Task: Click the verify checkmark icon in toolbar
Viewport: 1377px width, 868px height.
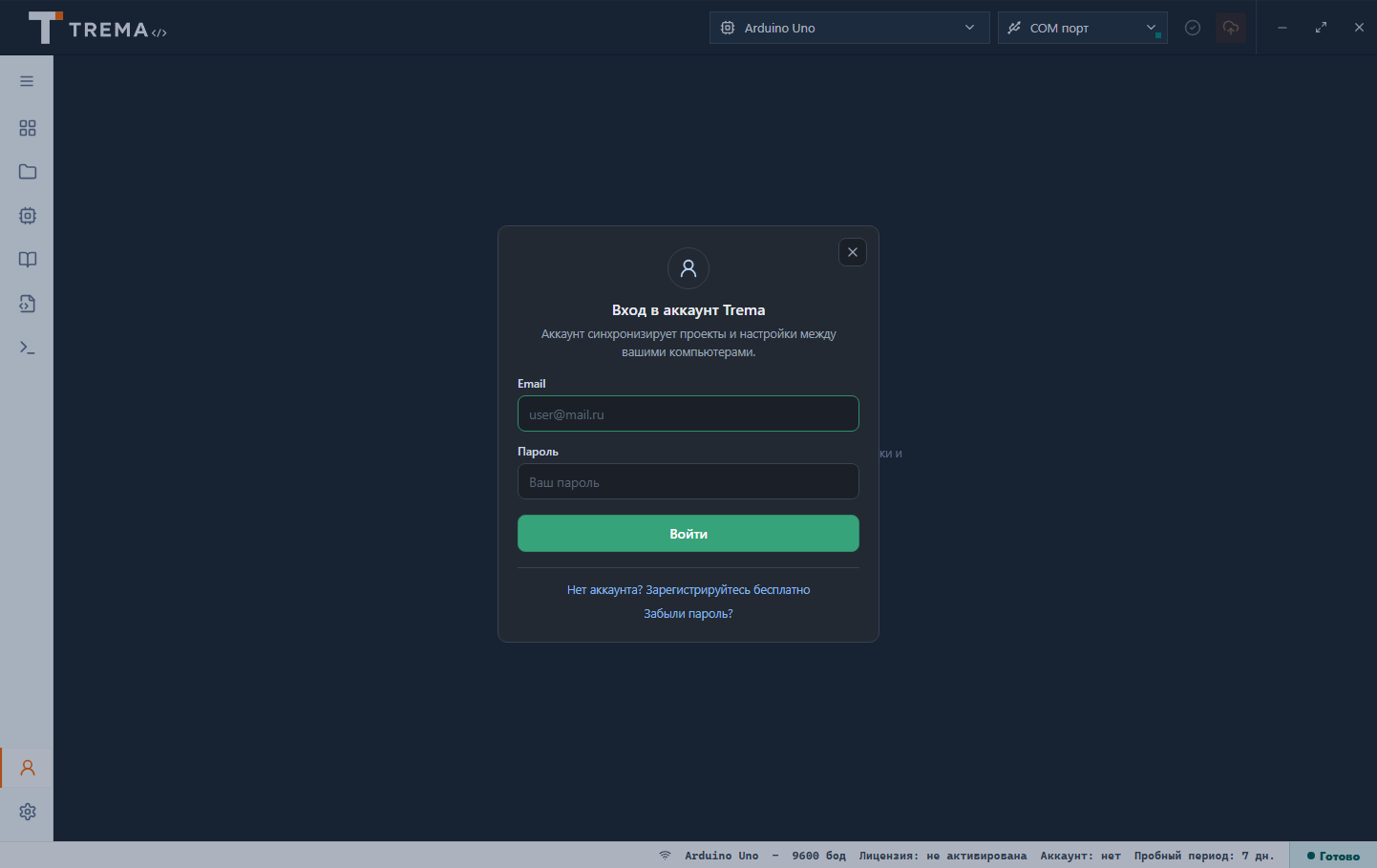Action: tap(1193, 28)
